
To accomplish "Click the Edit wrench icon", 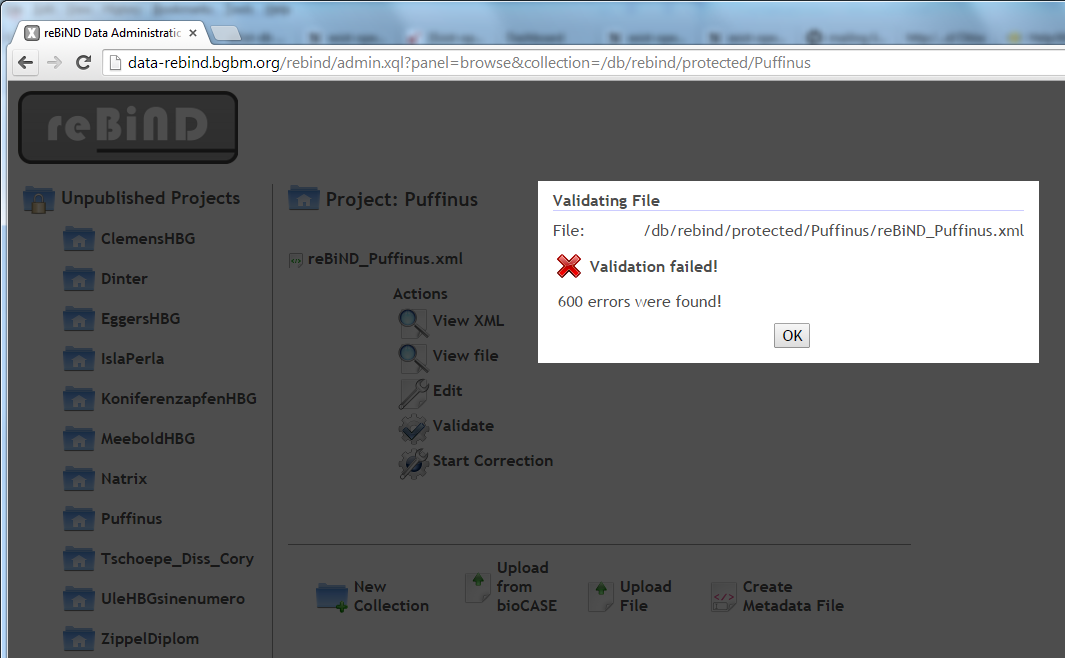I will pyautogui.click(x=412, y=391).
